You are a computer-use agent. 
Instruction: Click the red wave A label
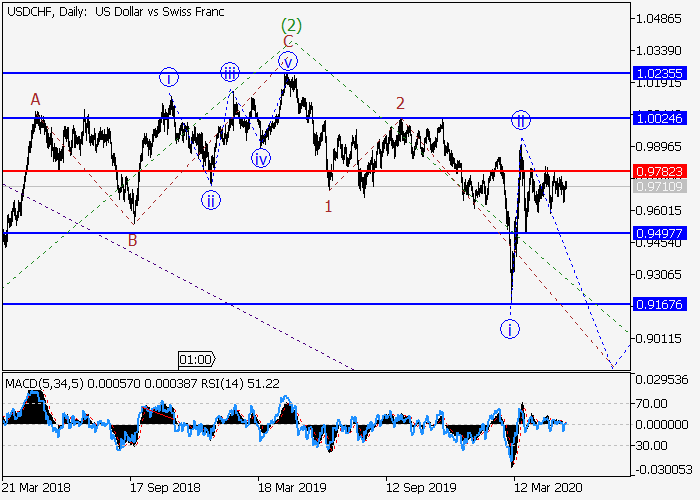tap(35, 99)
